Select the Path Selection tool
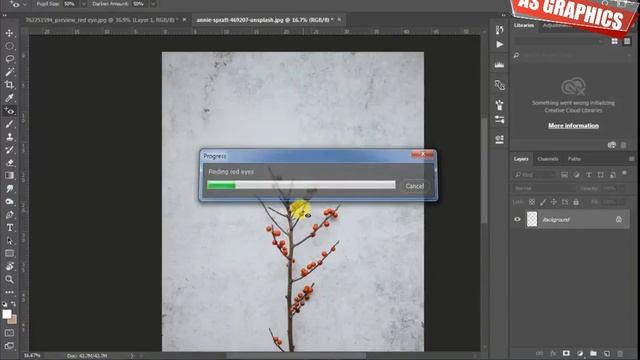The height and width of the screenshot is (360, 640). coord(9,241)
